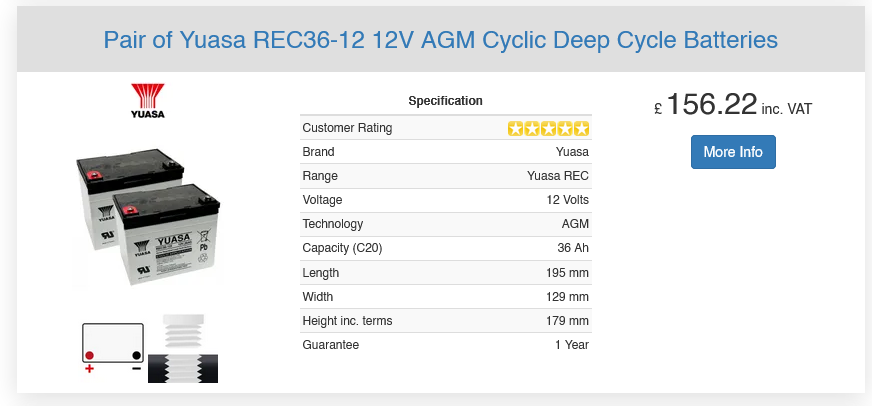This screenshot has width=872, height=406.
Task: Click the Yuasa brand logo
Action: click(x=147, y=101)
